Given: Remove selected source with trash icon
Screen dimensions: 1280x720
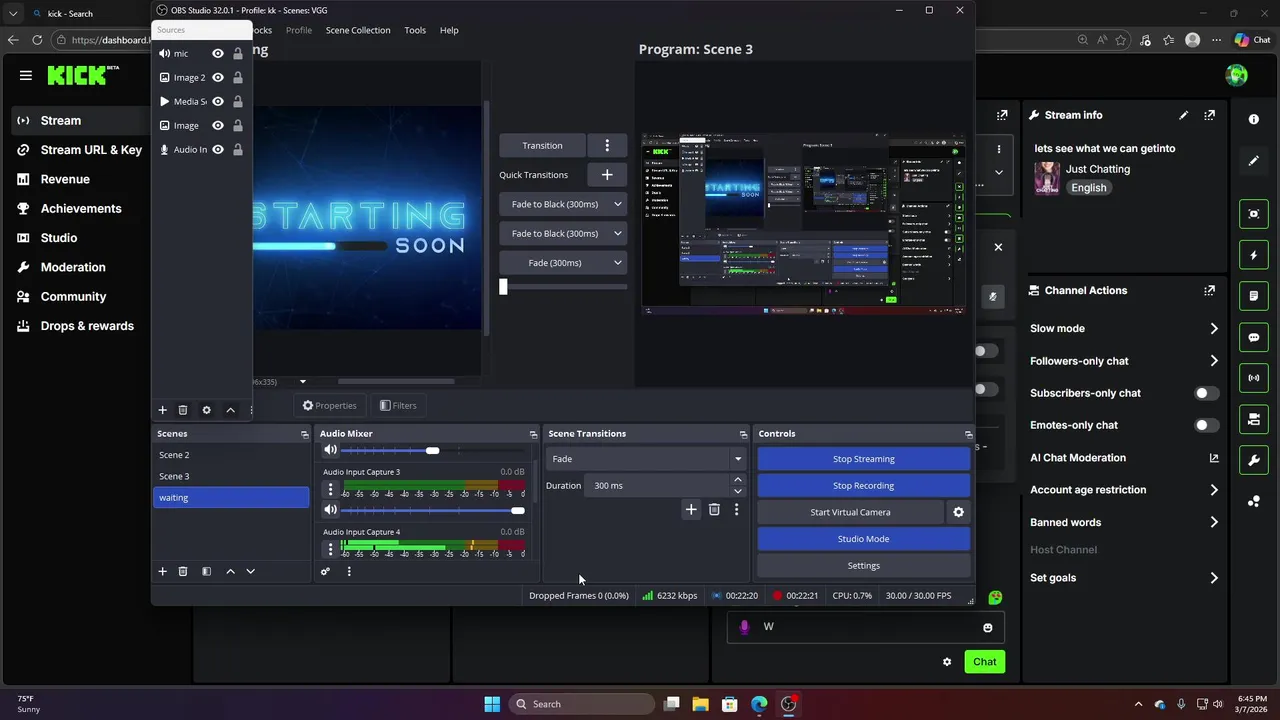Looking at the screenshot, I should [183, 410].
